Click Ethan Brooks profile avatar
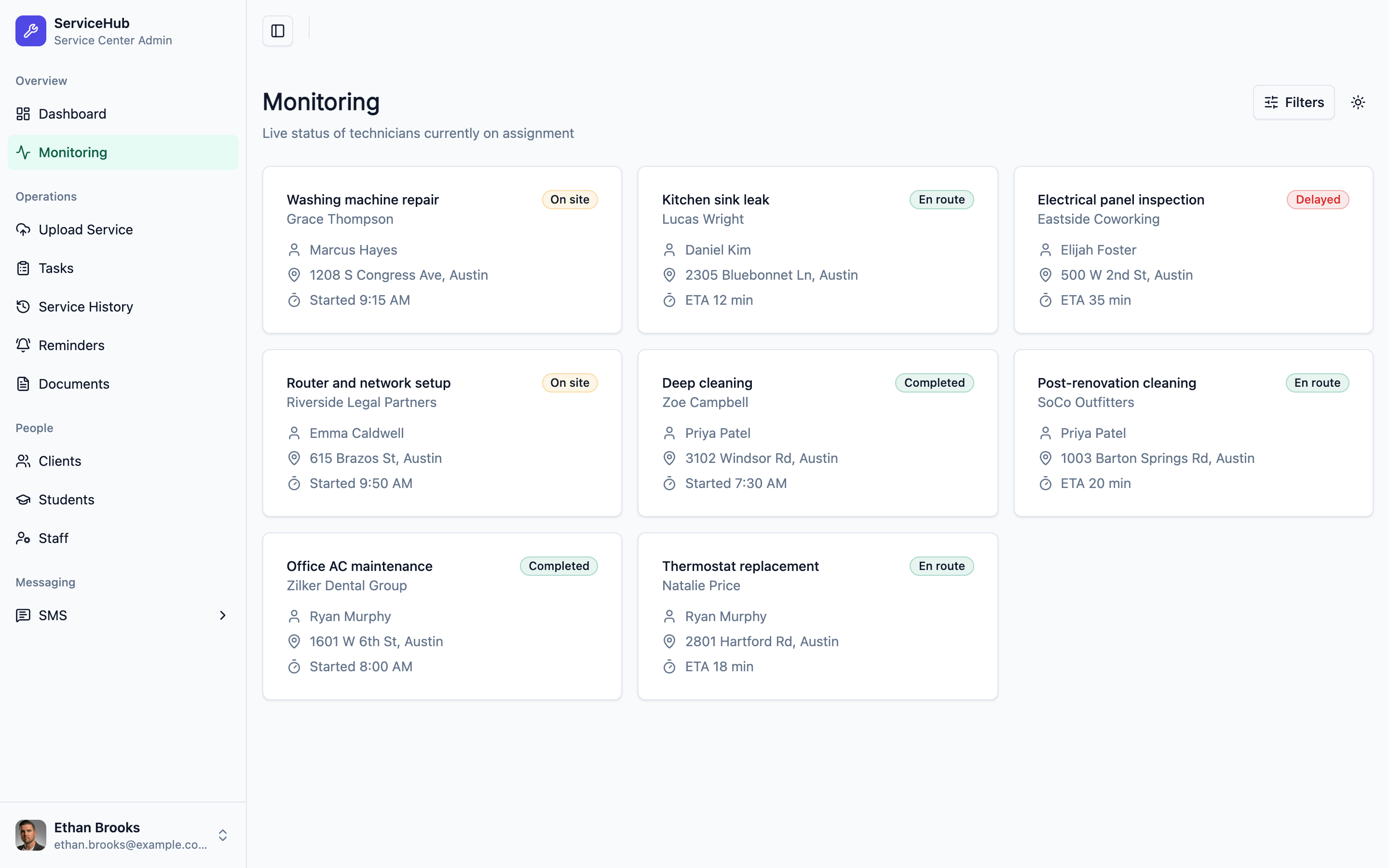The image size is (1389, 868). tap(30, 835)
